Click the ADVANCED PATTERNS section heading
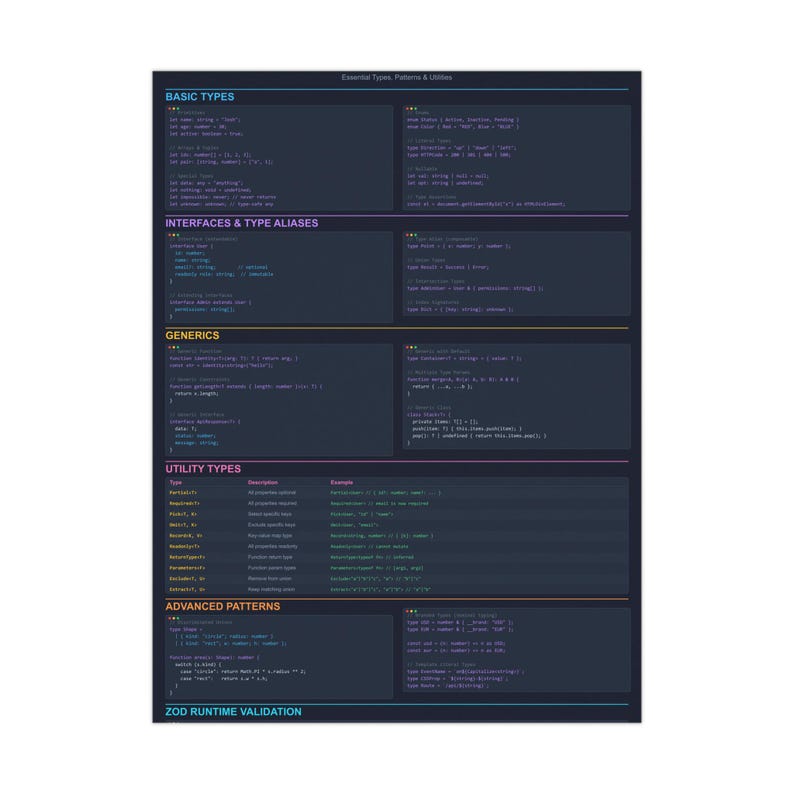Screen dimensions: 794x794 click(x=223, y=607)
